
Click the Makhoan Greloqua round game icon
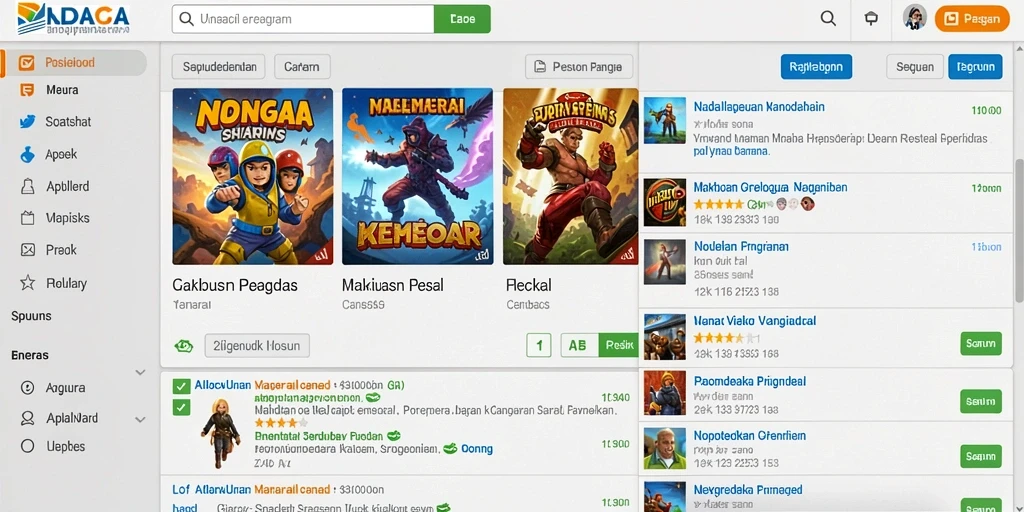665,202
